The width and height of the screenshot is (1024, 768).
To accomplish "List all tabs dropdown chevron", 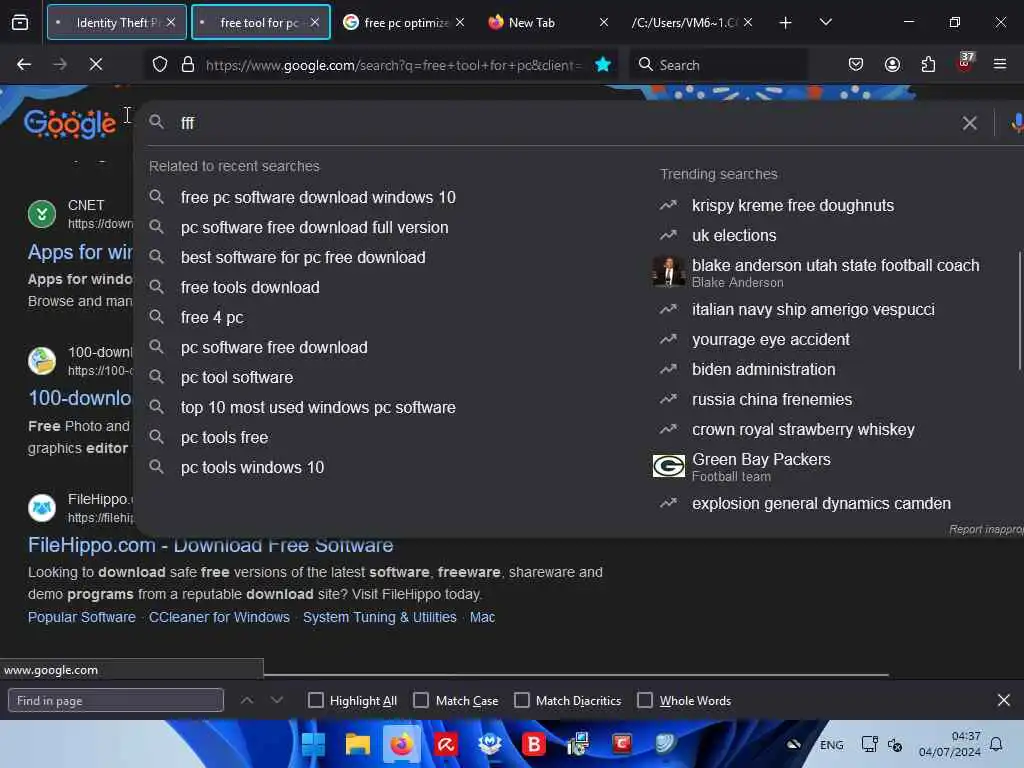I will (825, 23).
